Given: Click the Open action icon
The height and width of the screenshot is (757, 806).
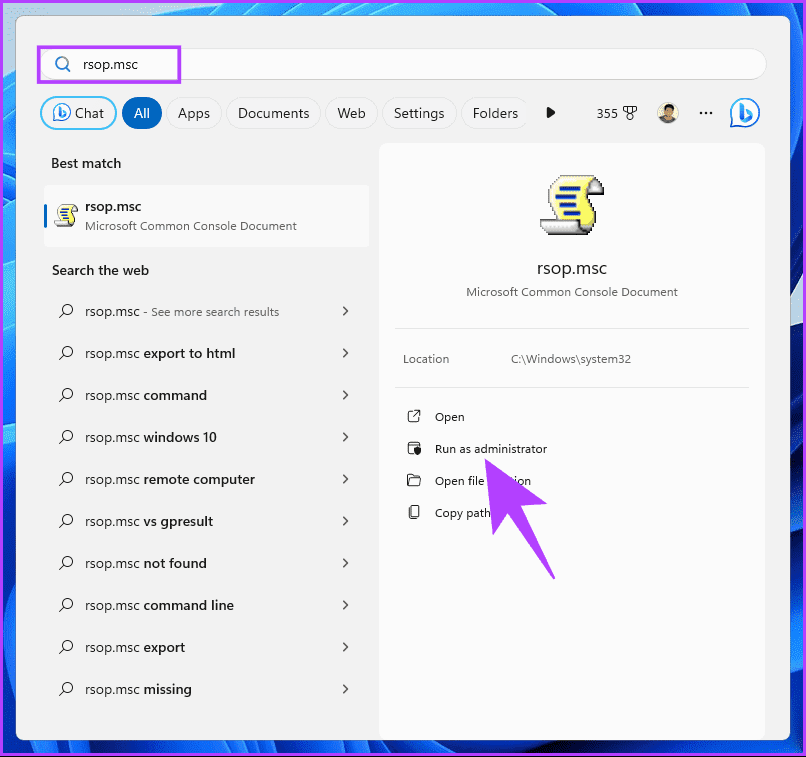Looking at the screenshot, I should click(414, 416).
